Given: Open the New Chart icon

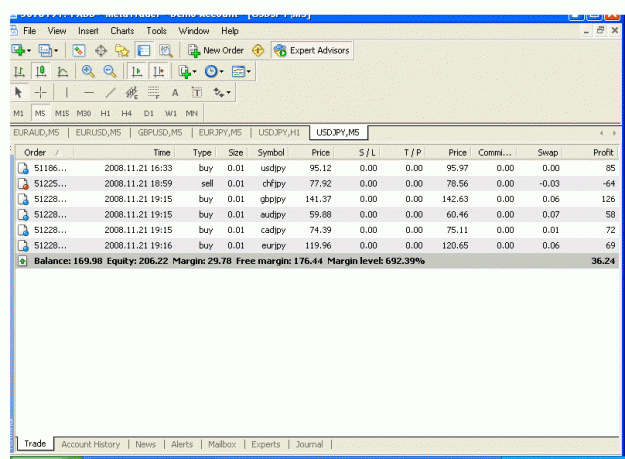Looking at the screenshot, I should click(18, 51).
